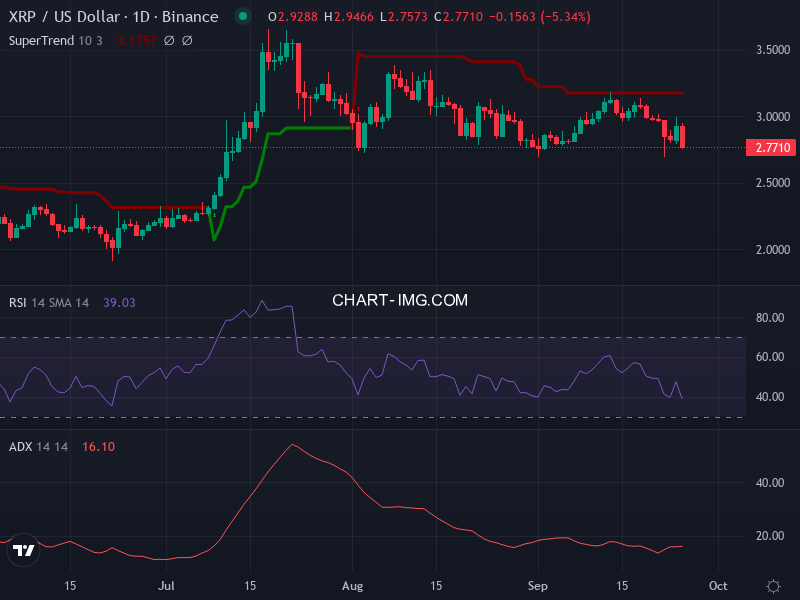Click the Jul label on time axis
This screenshot has width=800, height=600.
pos(166,585)
